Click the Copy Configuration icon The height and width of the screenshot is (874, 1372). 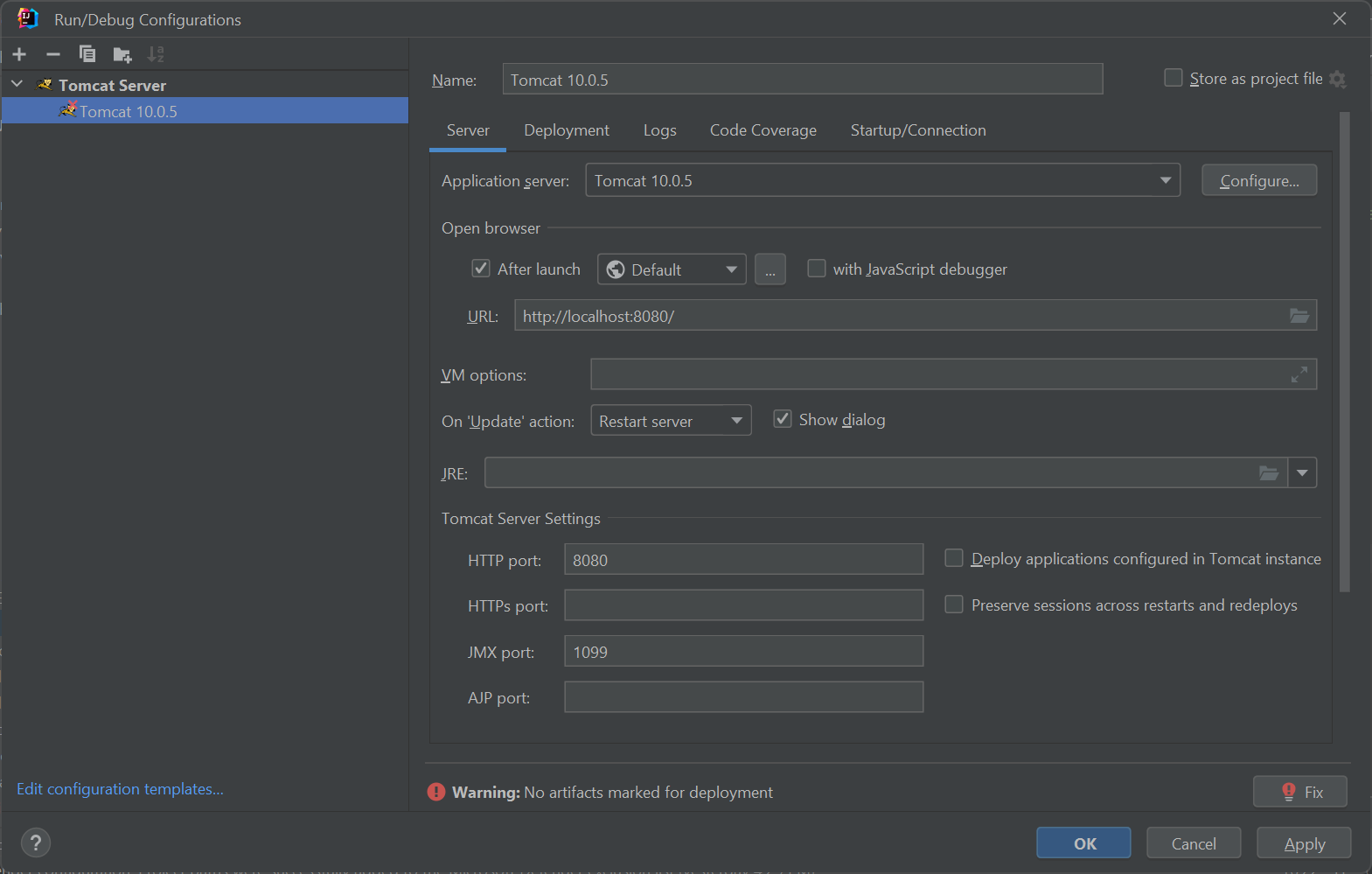point(87,54)
